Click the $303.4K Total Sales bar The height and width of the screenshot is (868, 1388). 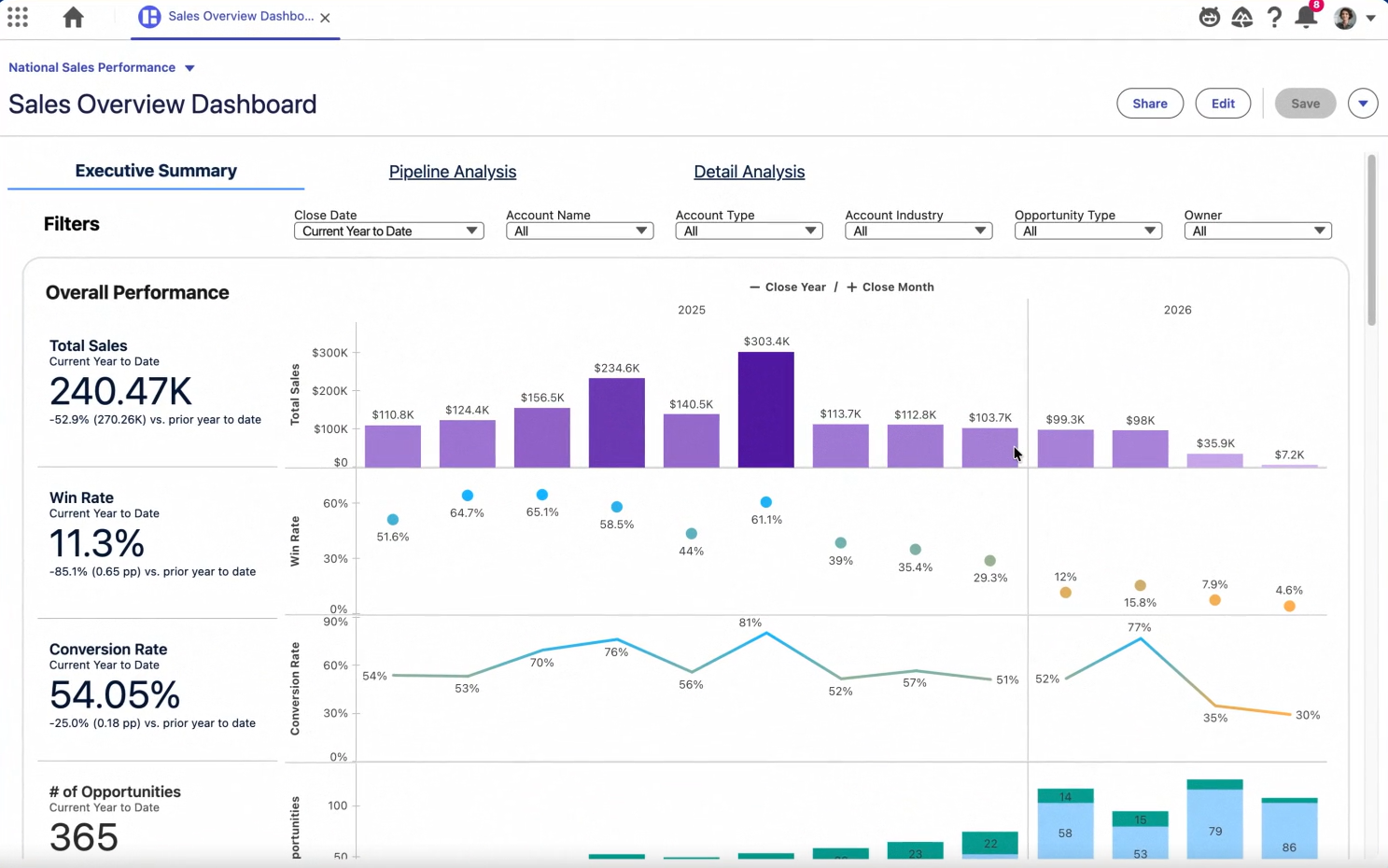tap(766, 410)
